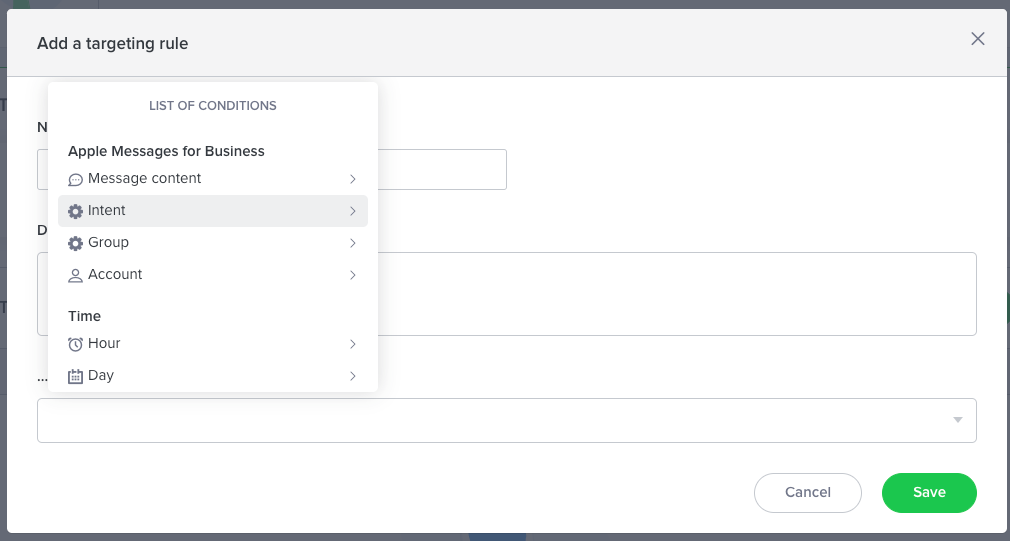Expand the Group submenu chevron
This screenshot has height=541, width=1010.
click(x=353, y=243)
